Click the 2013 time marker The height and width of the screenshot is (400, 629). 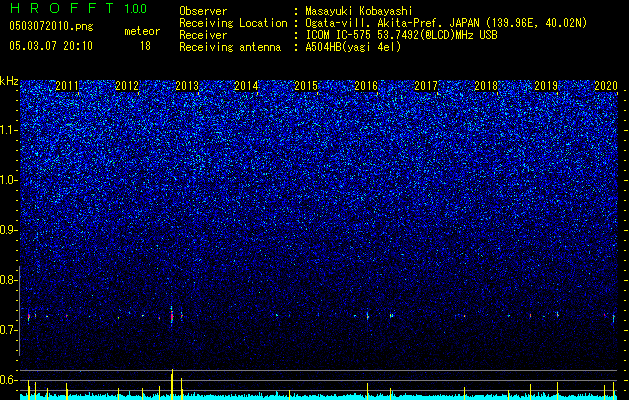point(187,86)
